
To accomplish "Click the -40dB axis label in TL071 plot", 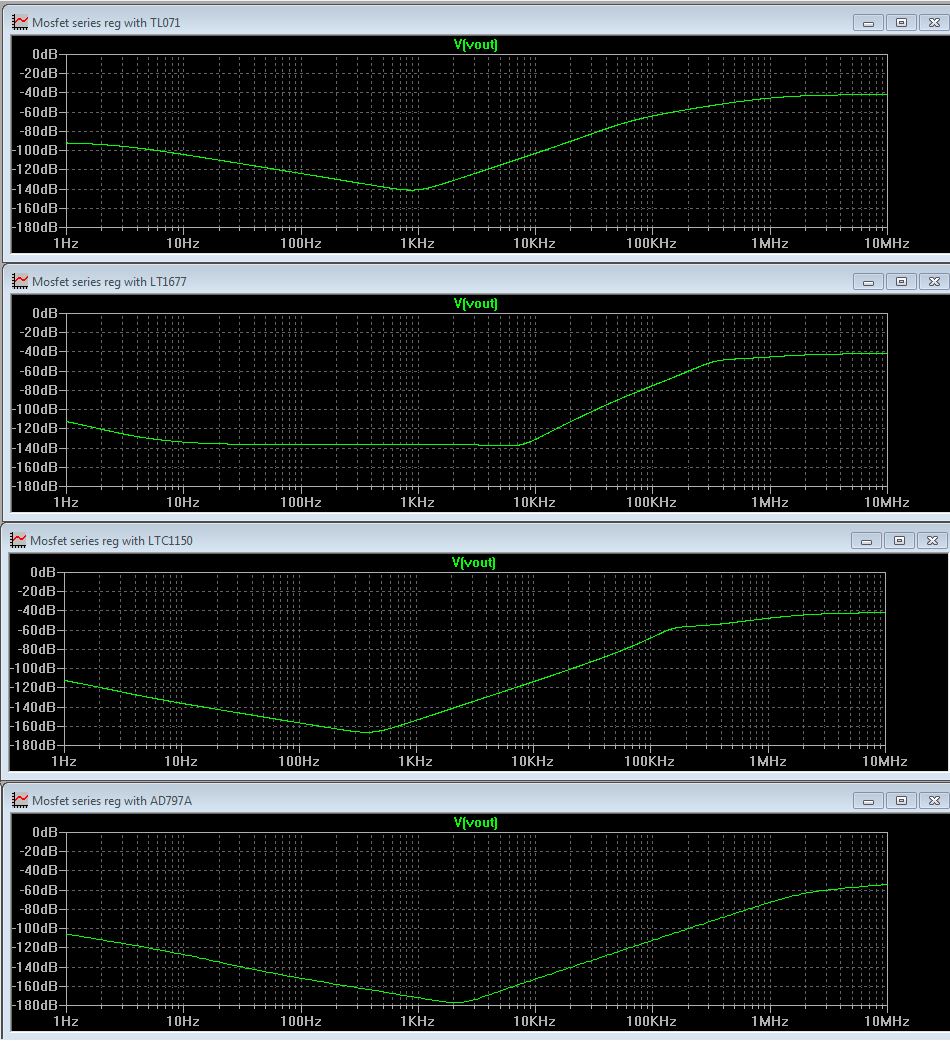I will [x=39, y=92].
